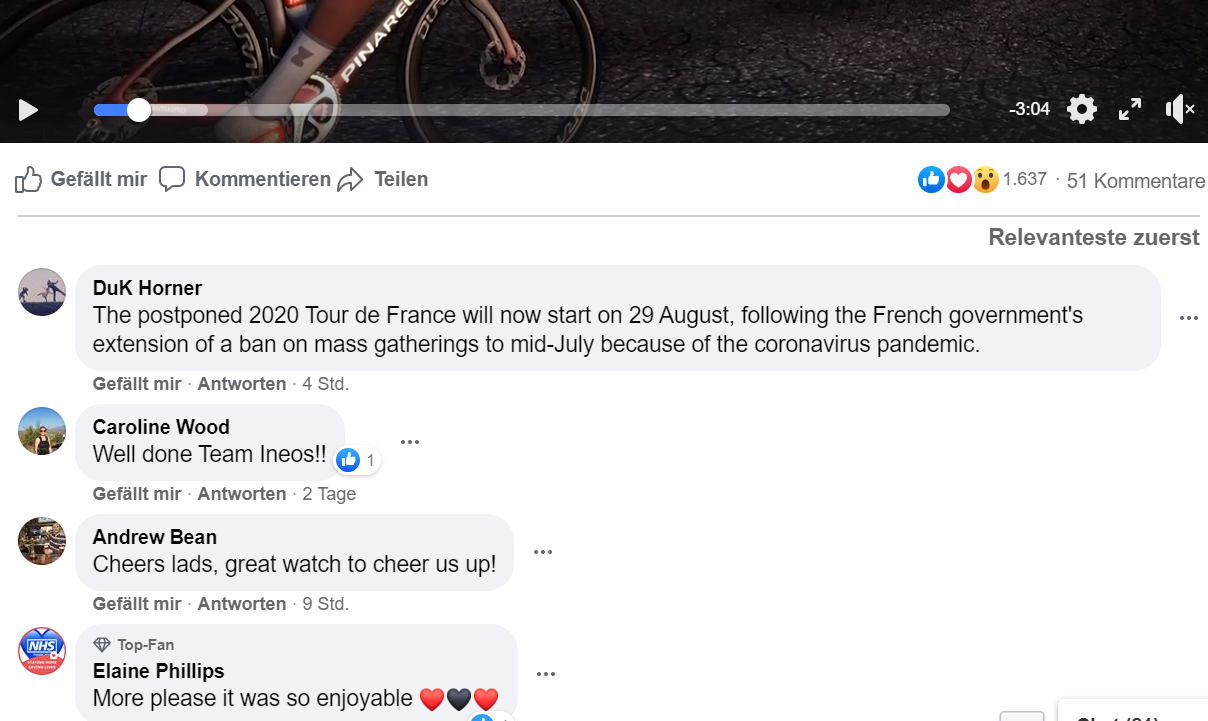1208x721 pixels.
Task: Open options menu for Caroline Wood's comment
Action: (x=410, y=441)
